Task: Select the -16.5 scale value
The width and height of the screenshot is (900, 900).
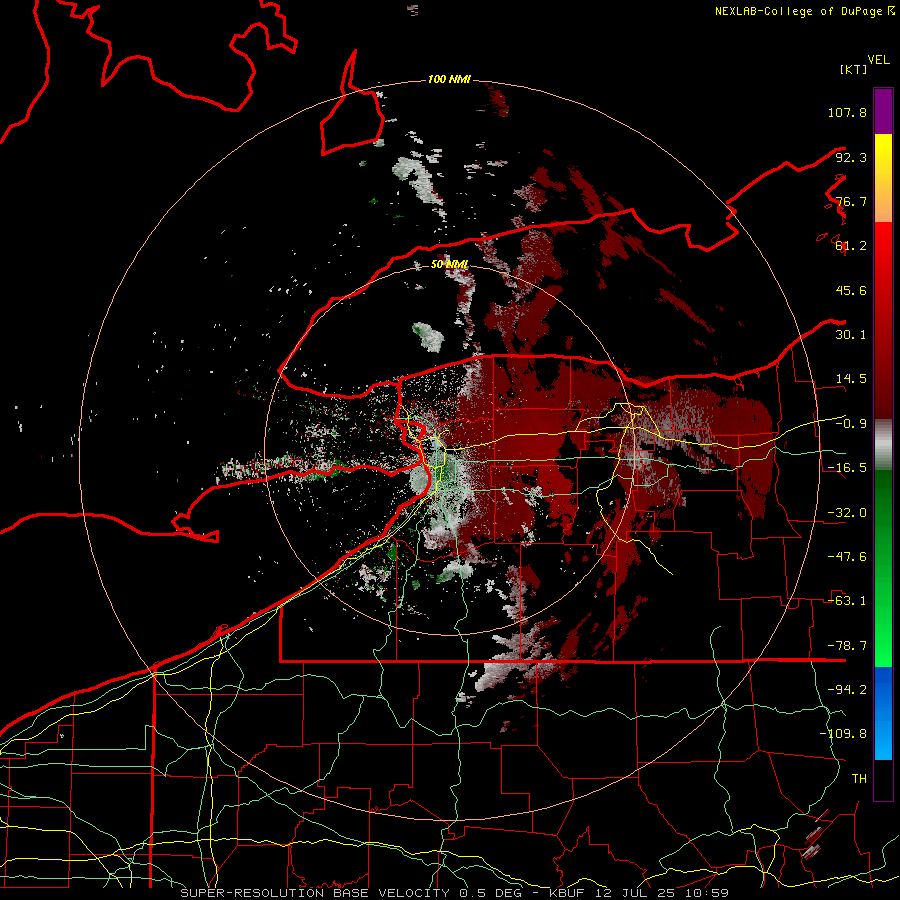Action: click(847, 468)
